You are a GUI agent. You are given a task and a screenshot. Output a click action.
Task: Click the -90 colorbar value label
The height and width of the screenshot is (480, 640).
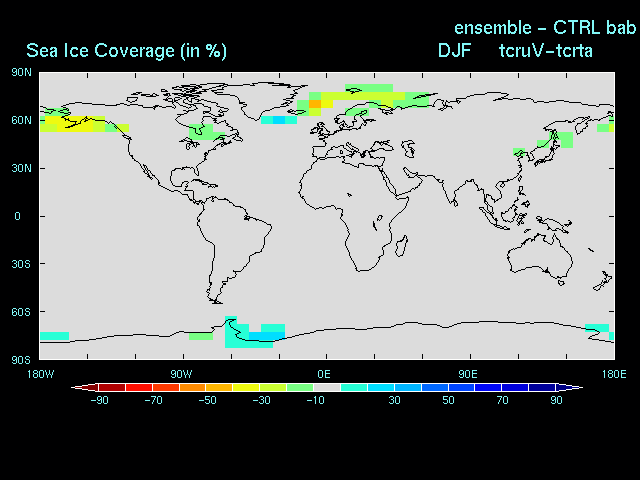(x=99, y=400)
